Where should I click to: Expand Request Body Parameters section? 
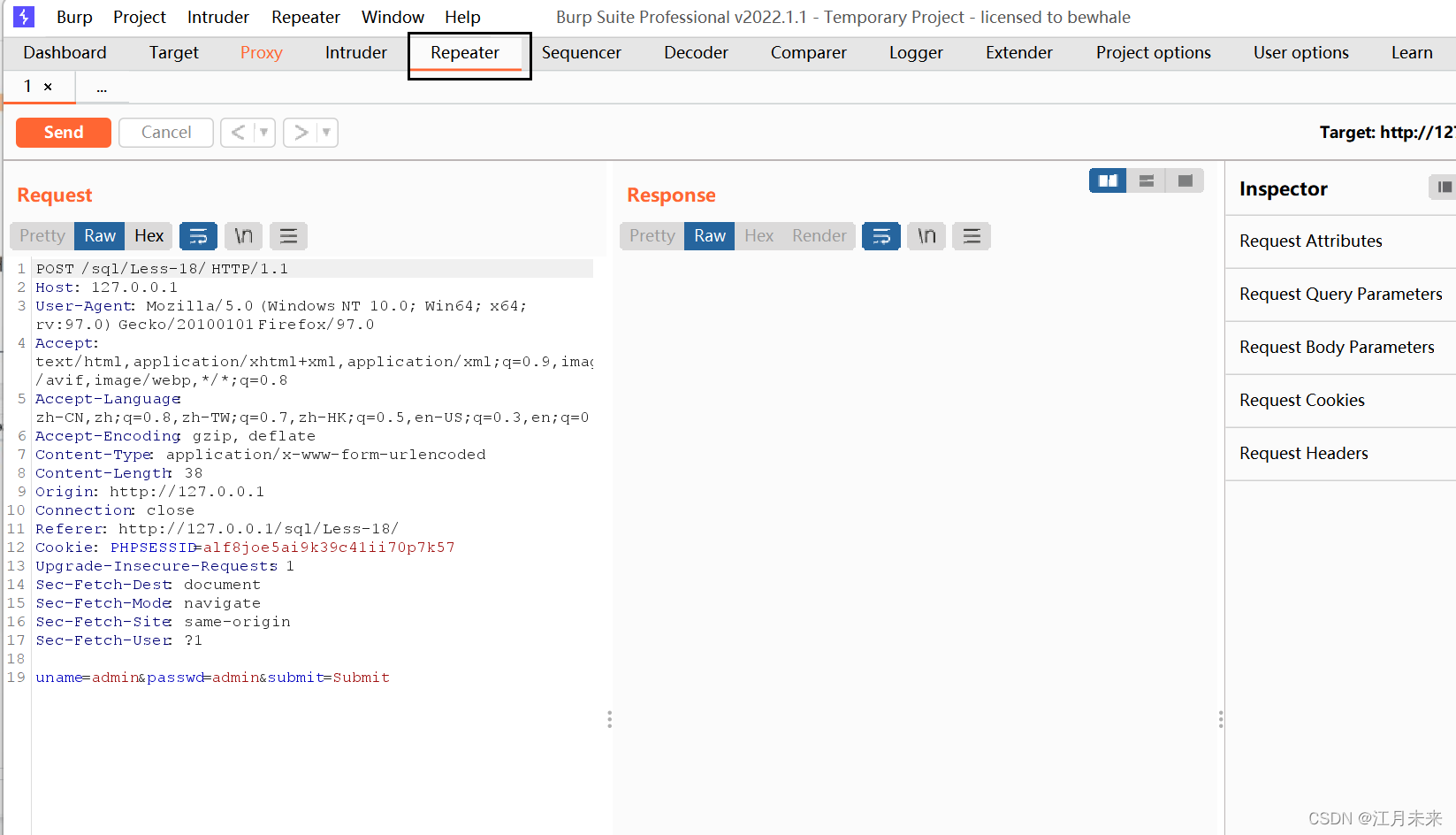click(x=1340, y=348)
